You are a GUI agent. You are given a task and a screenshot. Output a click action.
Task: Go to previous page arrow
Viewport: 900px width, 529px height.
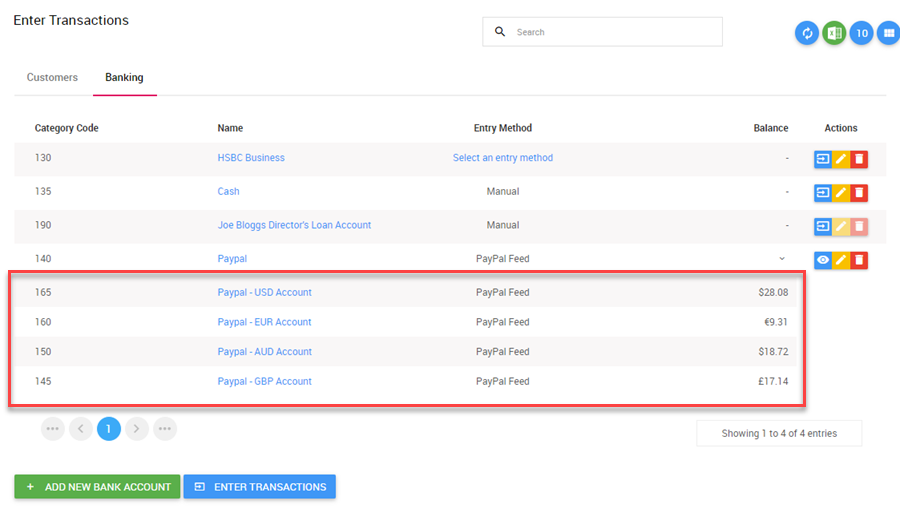pyautogui.click(x=81, y=429)
